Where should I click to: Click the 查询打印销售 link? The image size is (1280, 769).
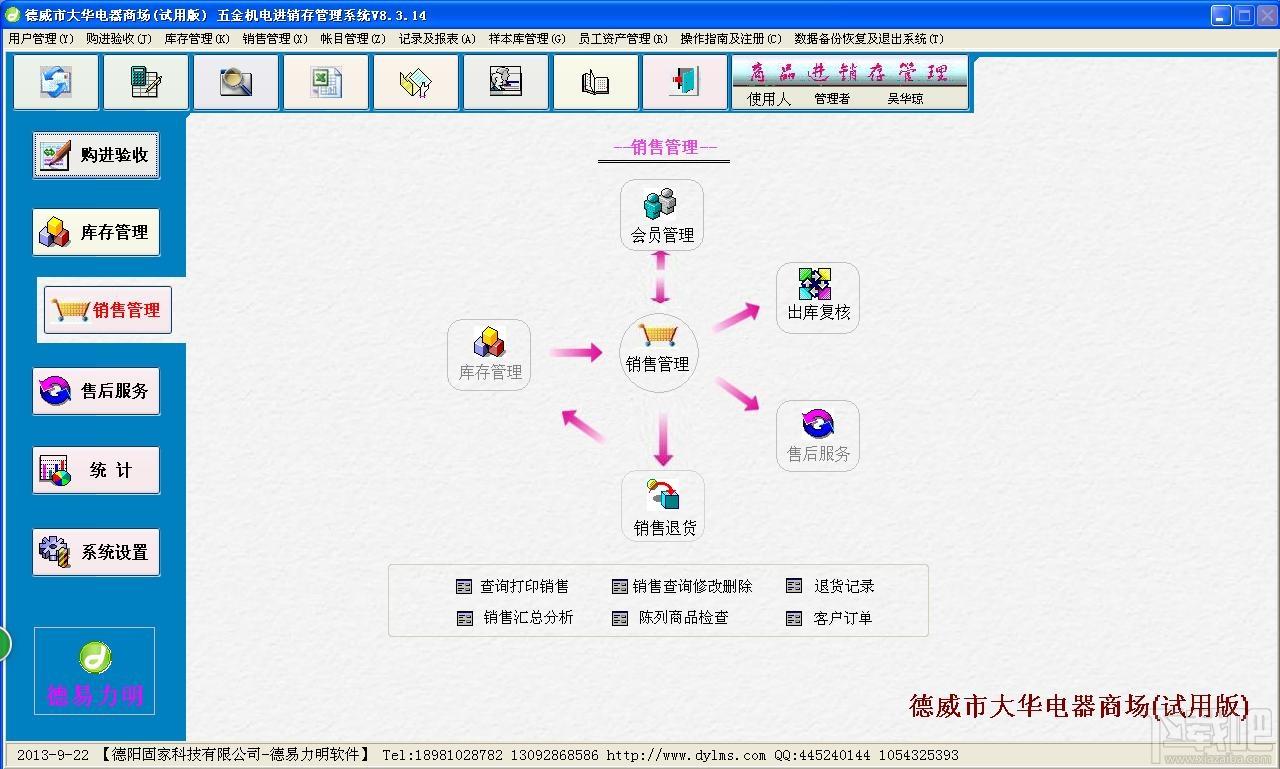pyautogui.click(x=523, y=587)
